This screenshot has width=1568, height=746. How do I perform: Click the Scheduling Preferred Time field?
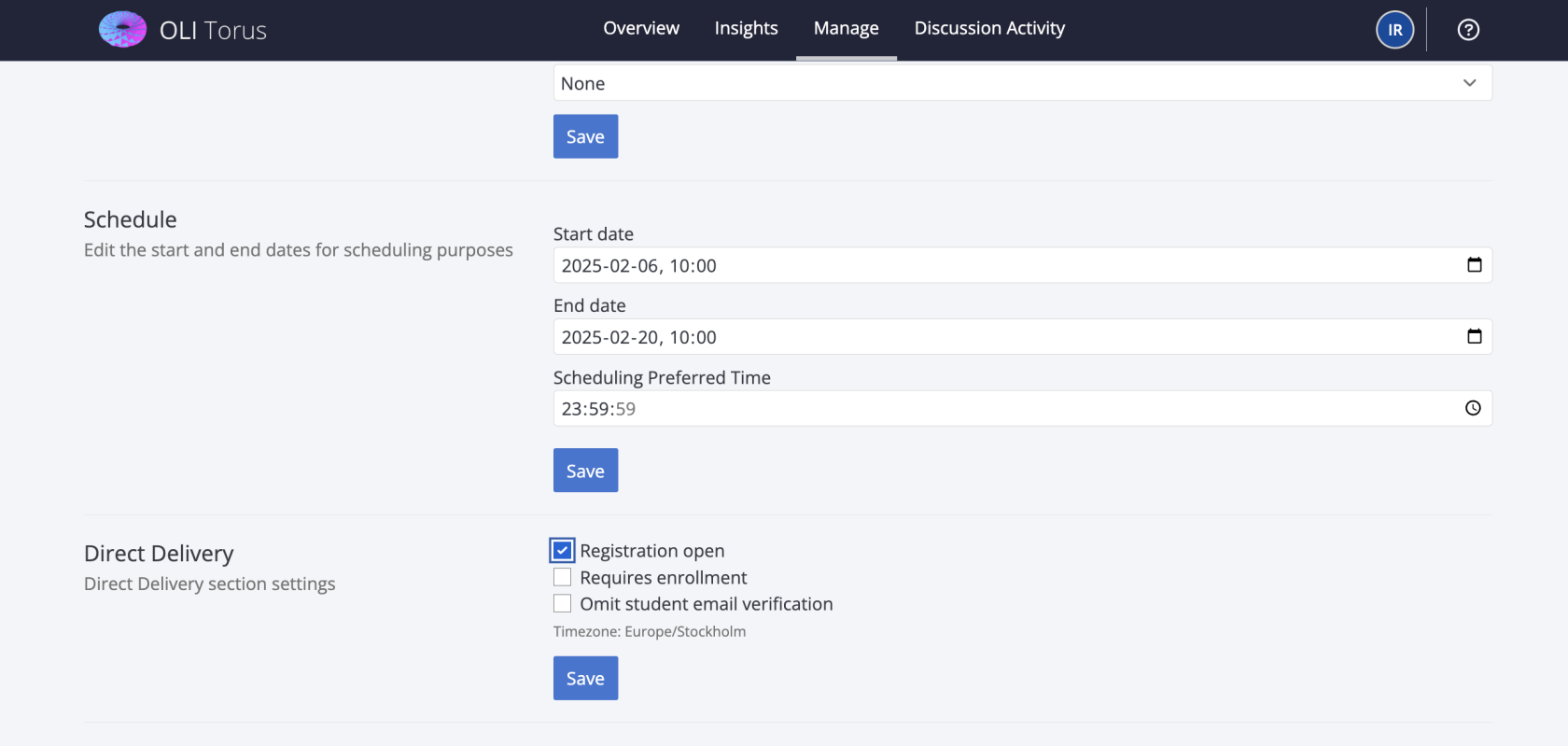coord(1022,408)
